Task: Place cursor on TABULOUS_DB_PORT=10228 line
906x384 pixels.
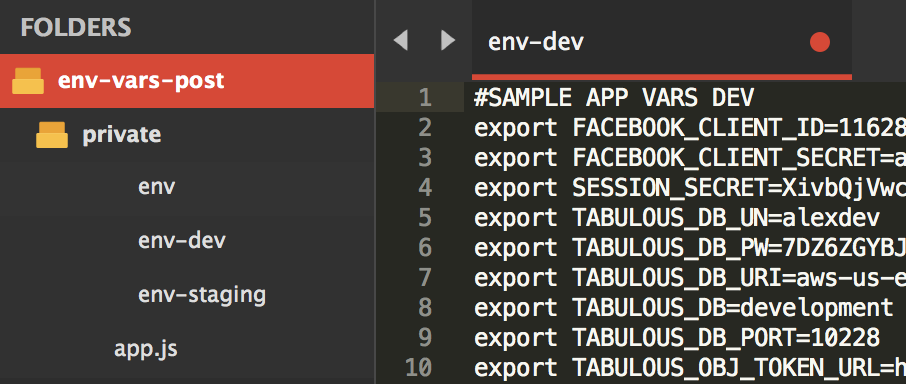Action: [x=677, y=338]
